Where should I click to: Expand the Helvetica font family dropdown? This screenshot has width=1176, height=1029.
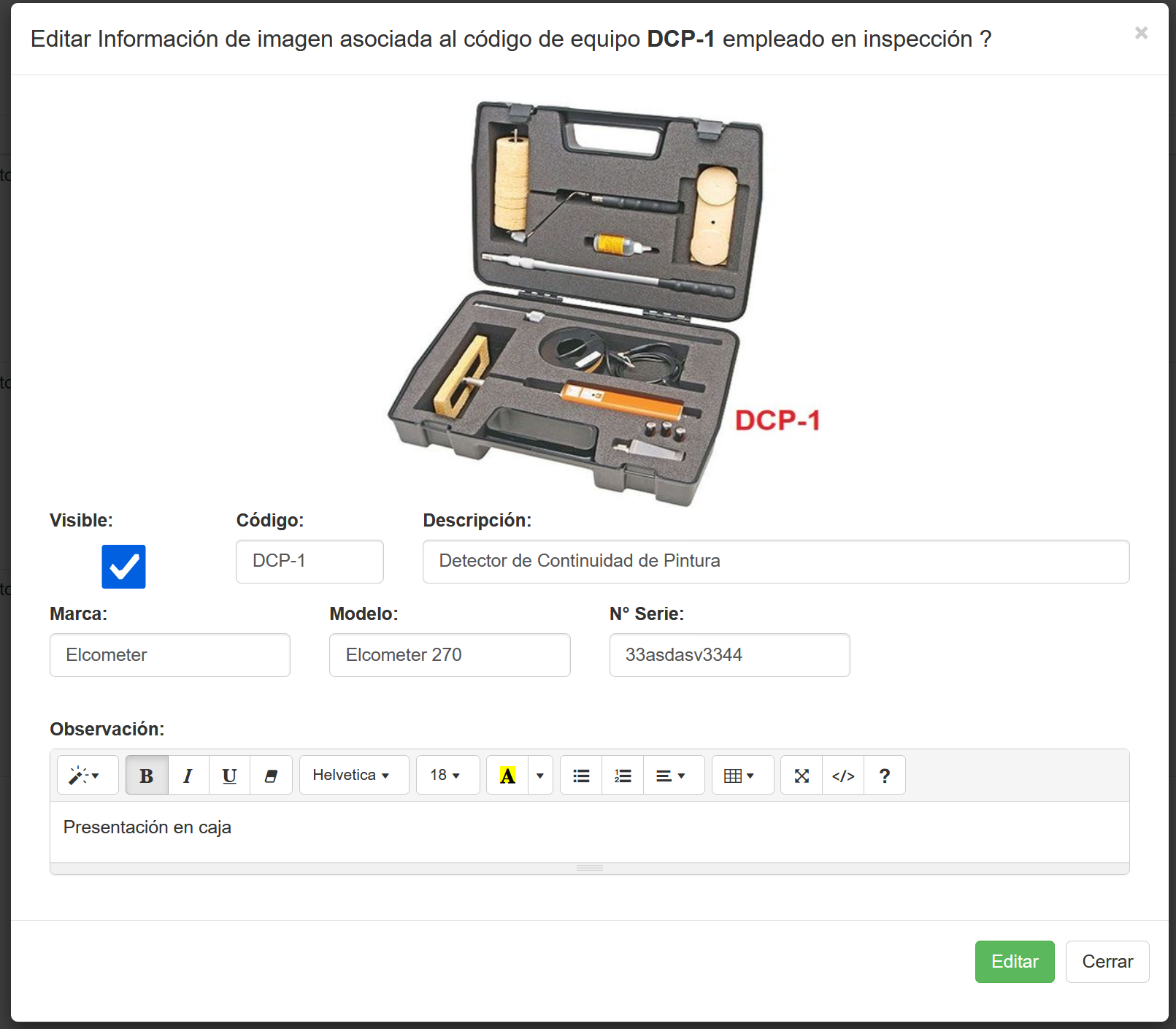(354, 776)
